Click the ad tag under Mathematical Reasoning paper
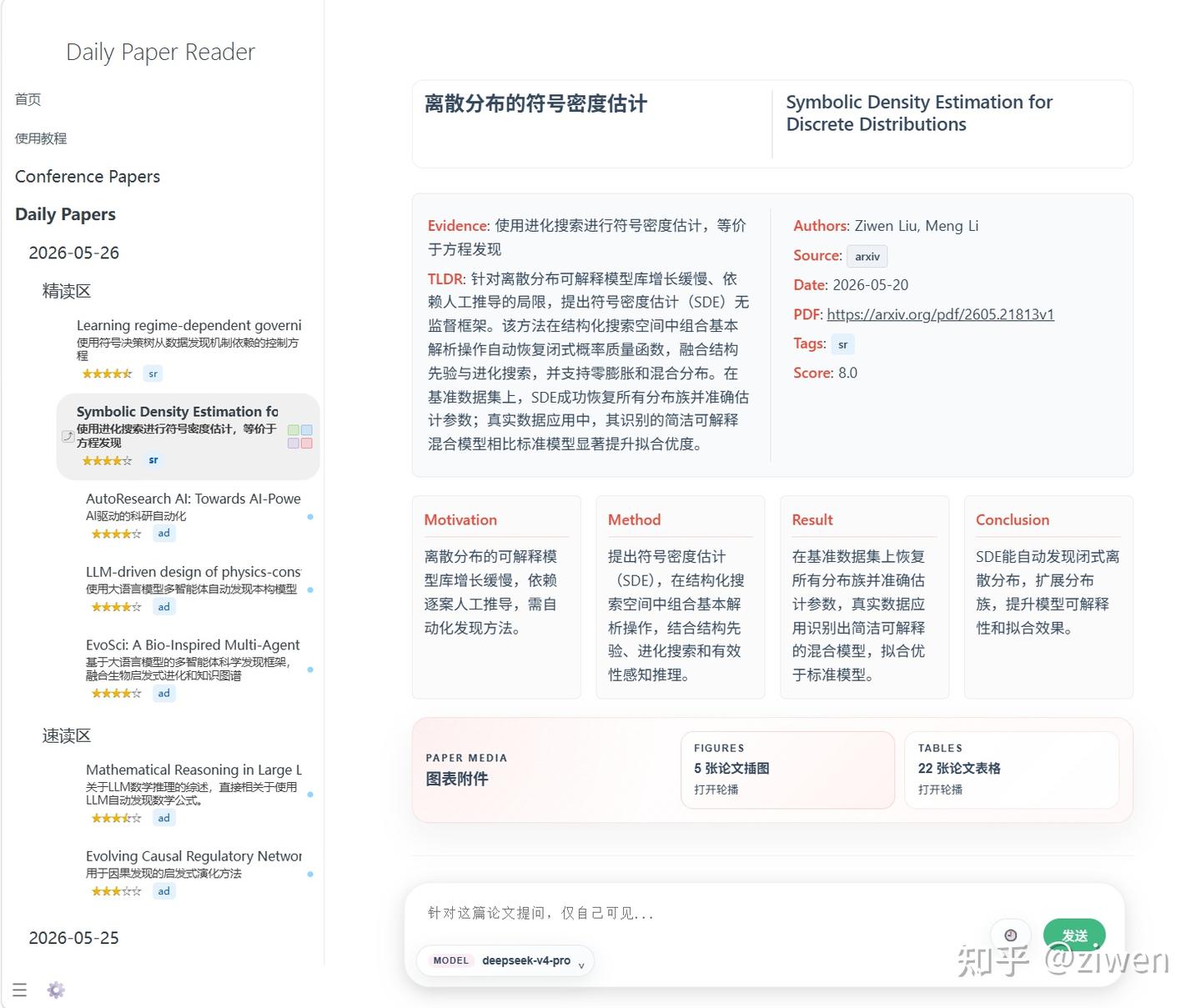 point(164,818)
